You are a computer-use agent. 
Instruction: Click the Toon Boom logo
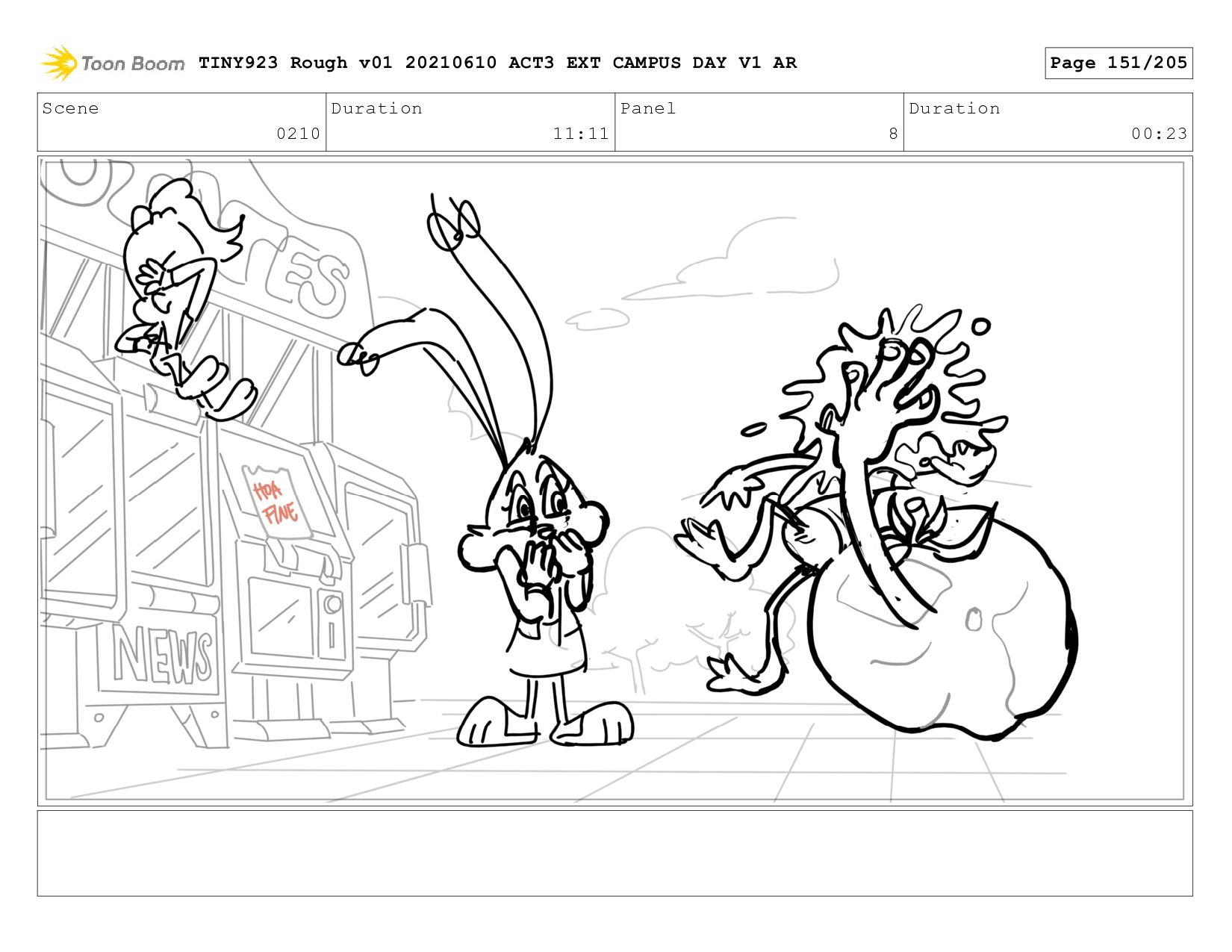coord(112,63)
